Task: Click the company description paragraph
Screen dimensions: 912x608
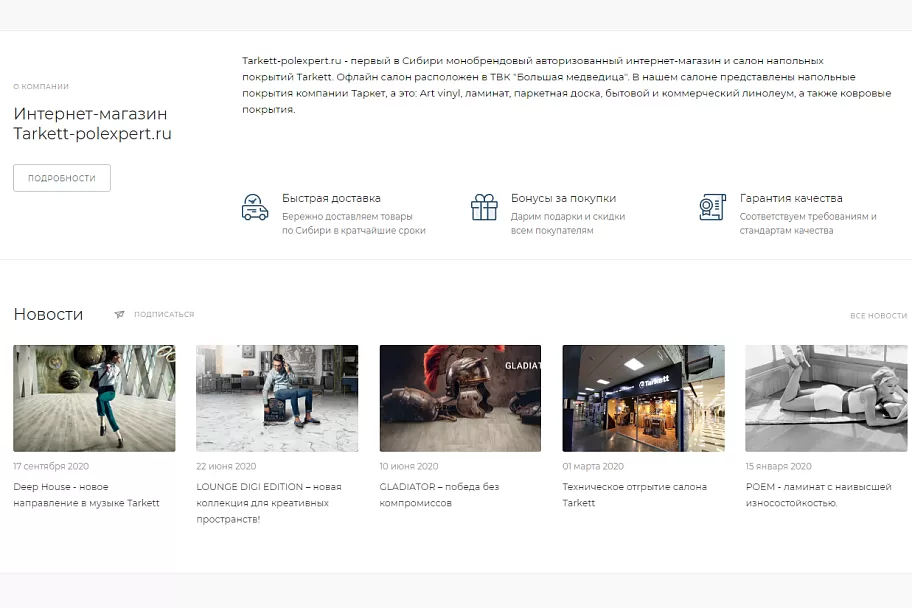Action: [x=567, y=85]
